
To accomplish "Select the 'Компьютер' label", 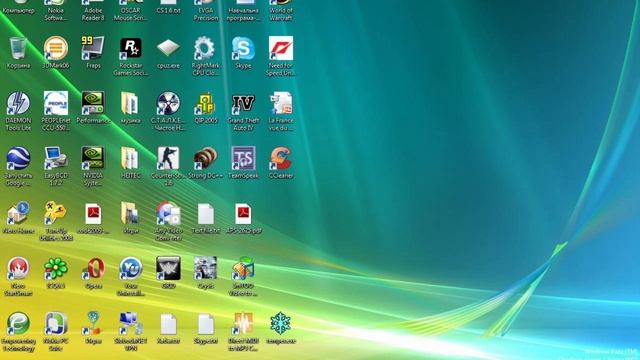I will pos(18,11).
